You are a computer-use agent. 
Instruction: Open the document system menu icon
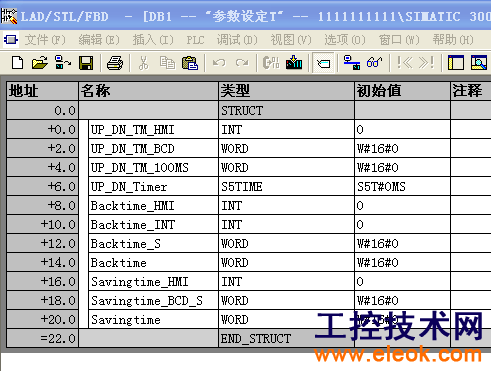point(10,40)
